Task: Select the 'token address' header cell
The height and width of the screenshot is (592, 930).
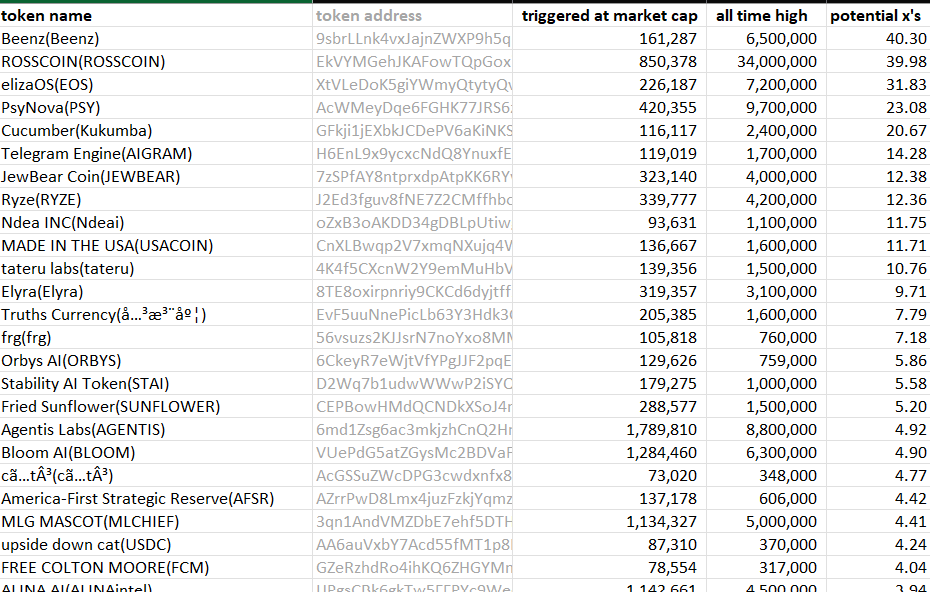Action: (x=412, y=15)
